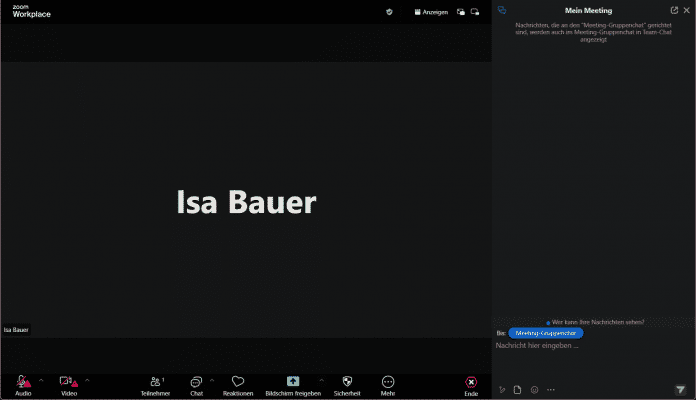Open the Anzeigen view menu
The width and height of the screenshot is (696, 400).
(x=431, y=12)
